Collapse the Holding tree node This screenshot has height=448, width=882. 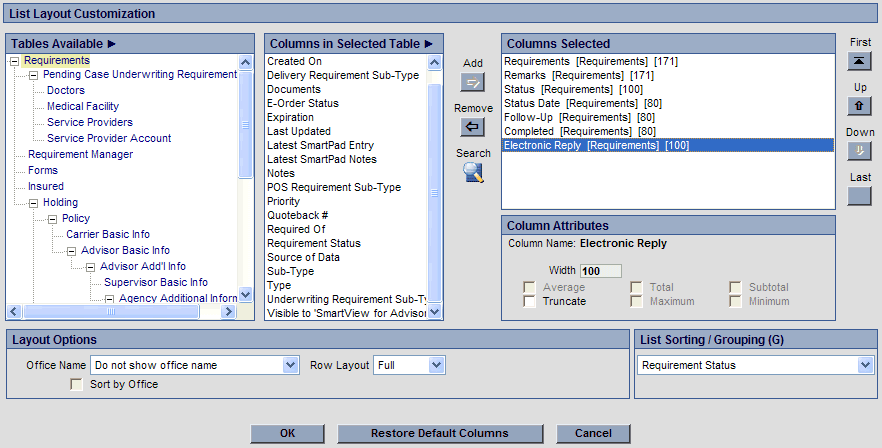pyautogui.click(x=33, y=202)
